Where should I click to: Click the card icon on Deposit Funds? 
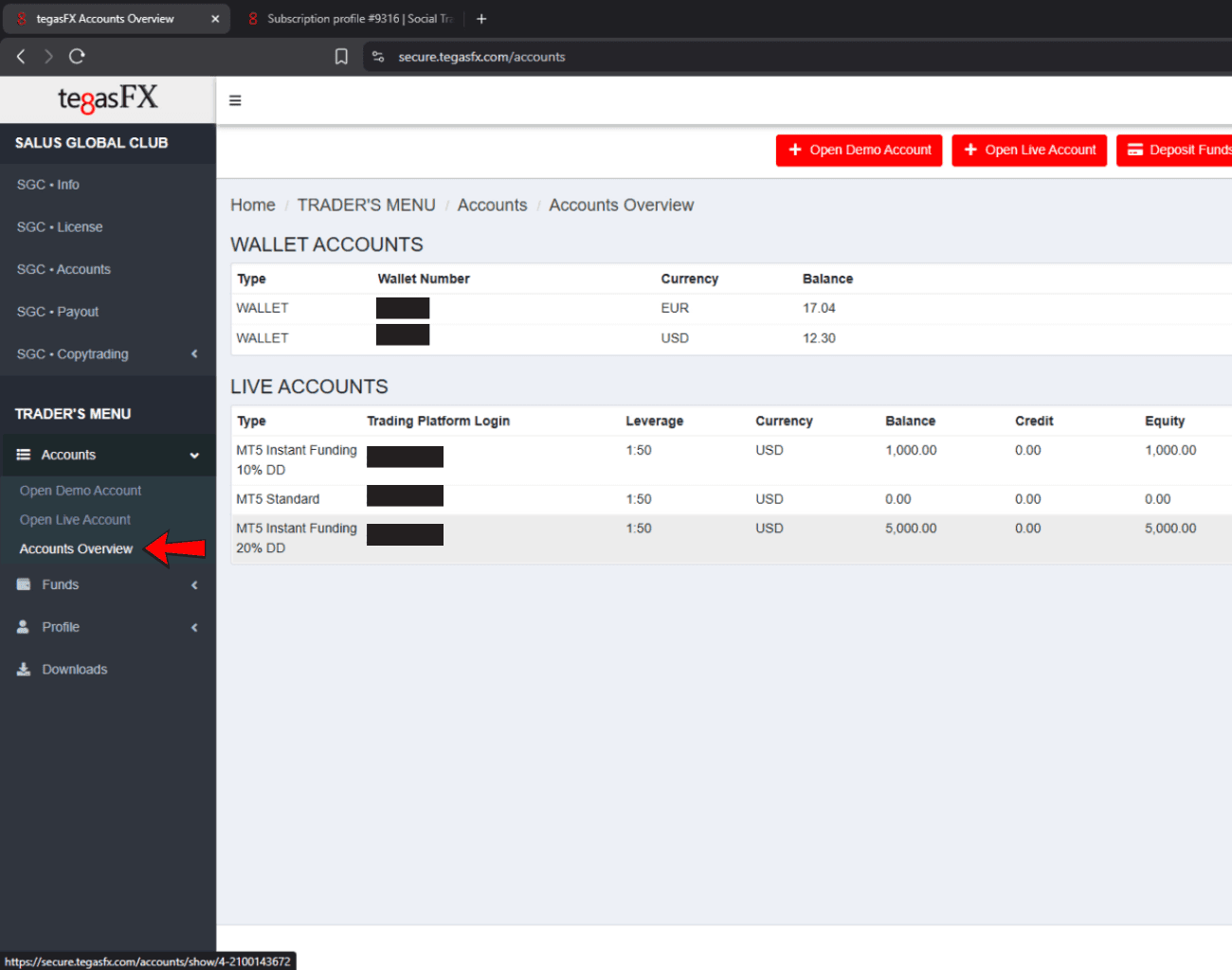1135,150
